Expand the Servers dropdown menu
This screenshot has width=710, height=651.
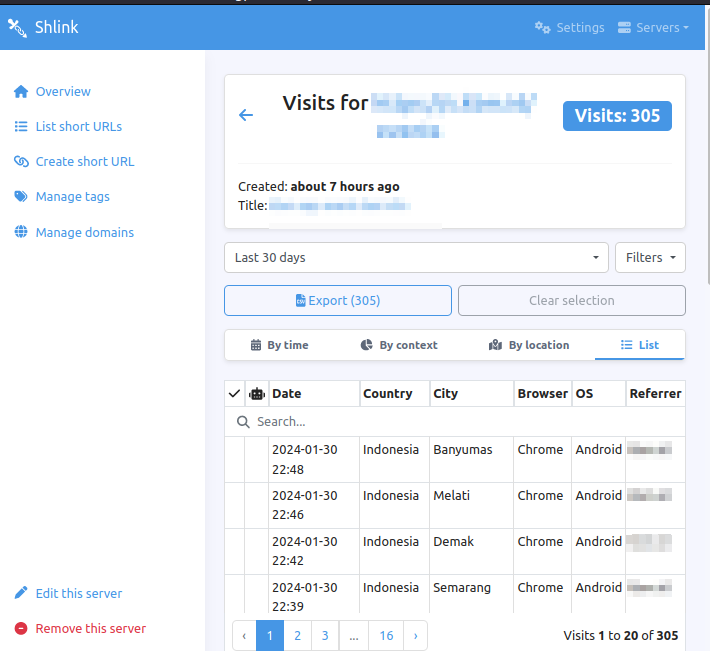click(x=653, y=28)
